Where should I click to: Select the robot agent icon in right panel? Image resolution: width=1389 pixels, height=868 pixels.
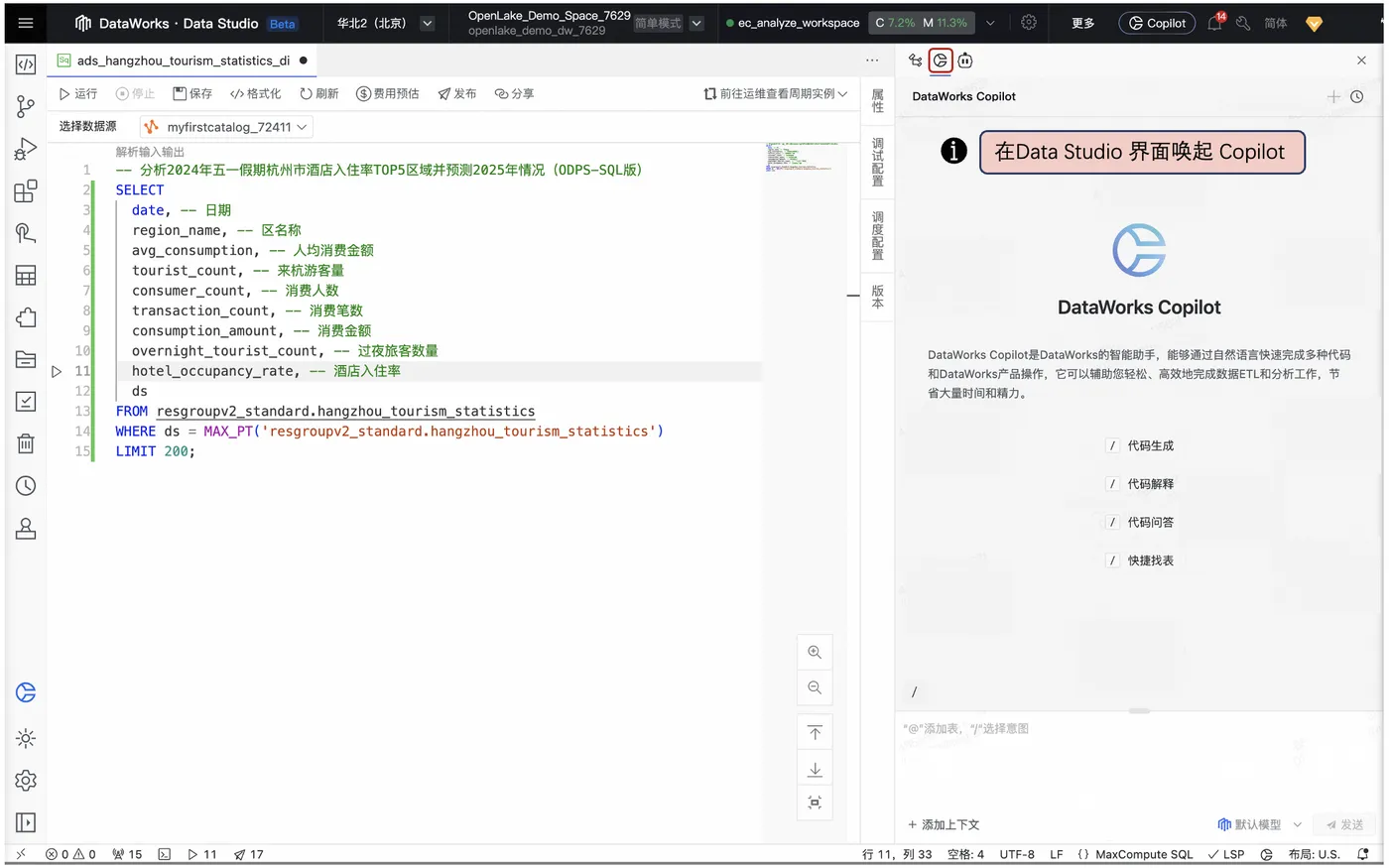(965, 61)
